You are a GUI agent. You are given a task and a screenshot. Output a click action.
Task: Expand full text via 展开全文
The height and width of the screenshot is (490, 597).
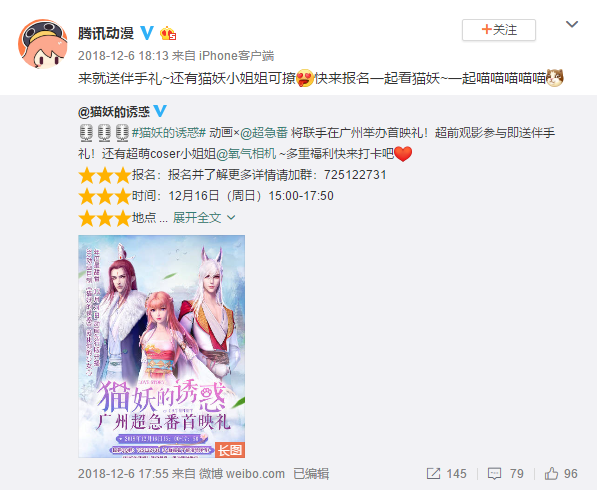point(197,217)
